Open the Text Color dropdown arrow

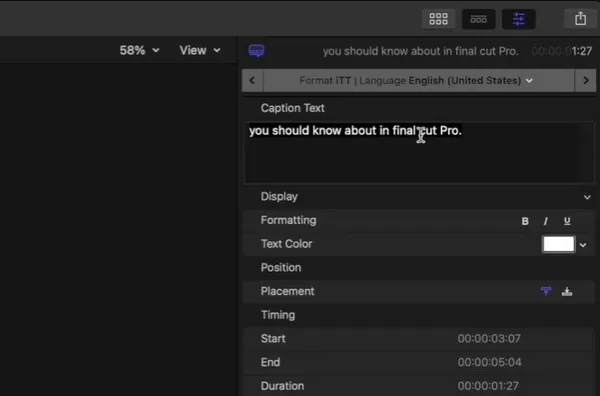(583, 245)
